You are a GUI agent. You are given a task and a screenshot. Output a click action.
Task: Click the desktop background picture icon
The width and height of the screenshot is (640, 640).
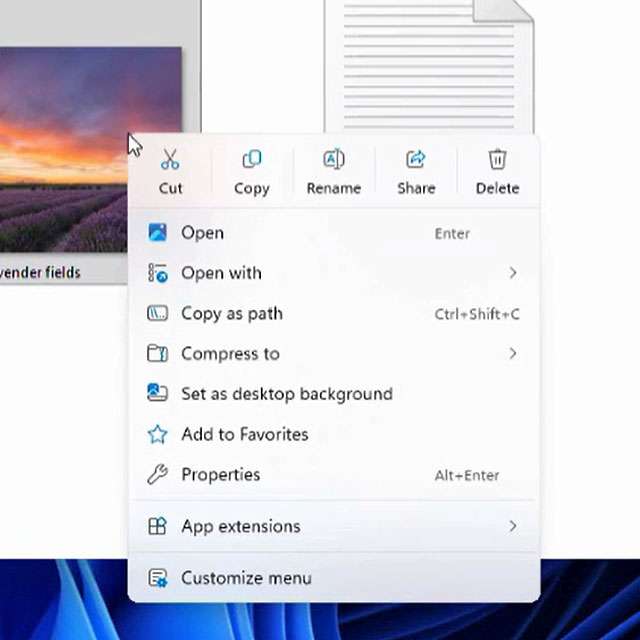pos(157,393)
